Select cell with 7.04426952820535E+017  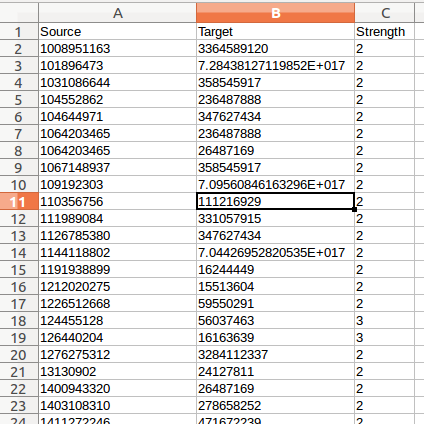click(x=275, y=252)
